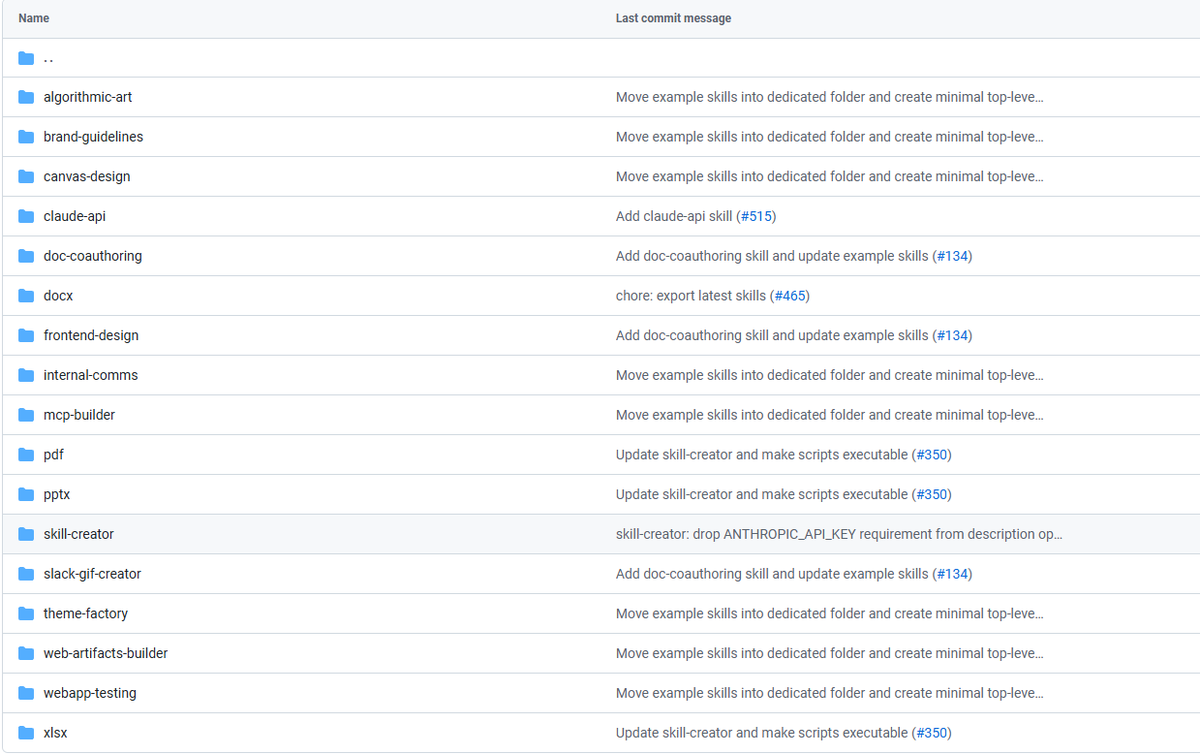Image resolution: width=1200 pixels, height=754 pixels.
Task: Click the 'Name' column header
Action: (x=33, y=18)
